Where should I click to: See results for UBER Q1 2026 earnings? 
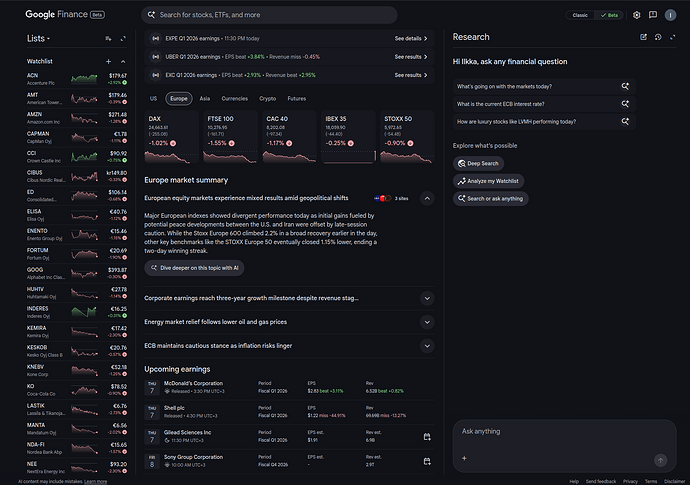pos(411,57)
